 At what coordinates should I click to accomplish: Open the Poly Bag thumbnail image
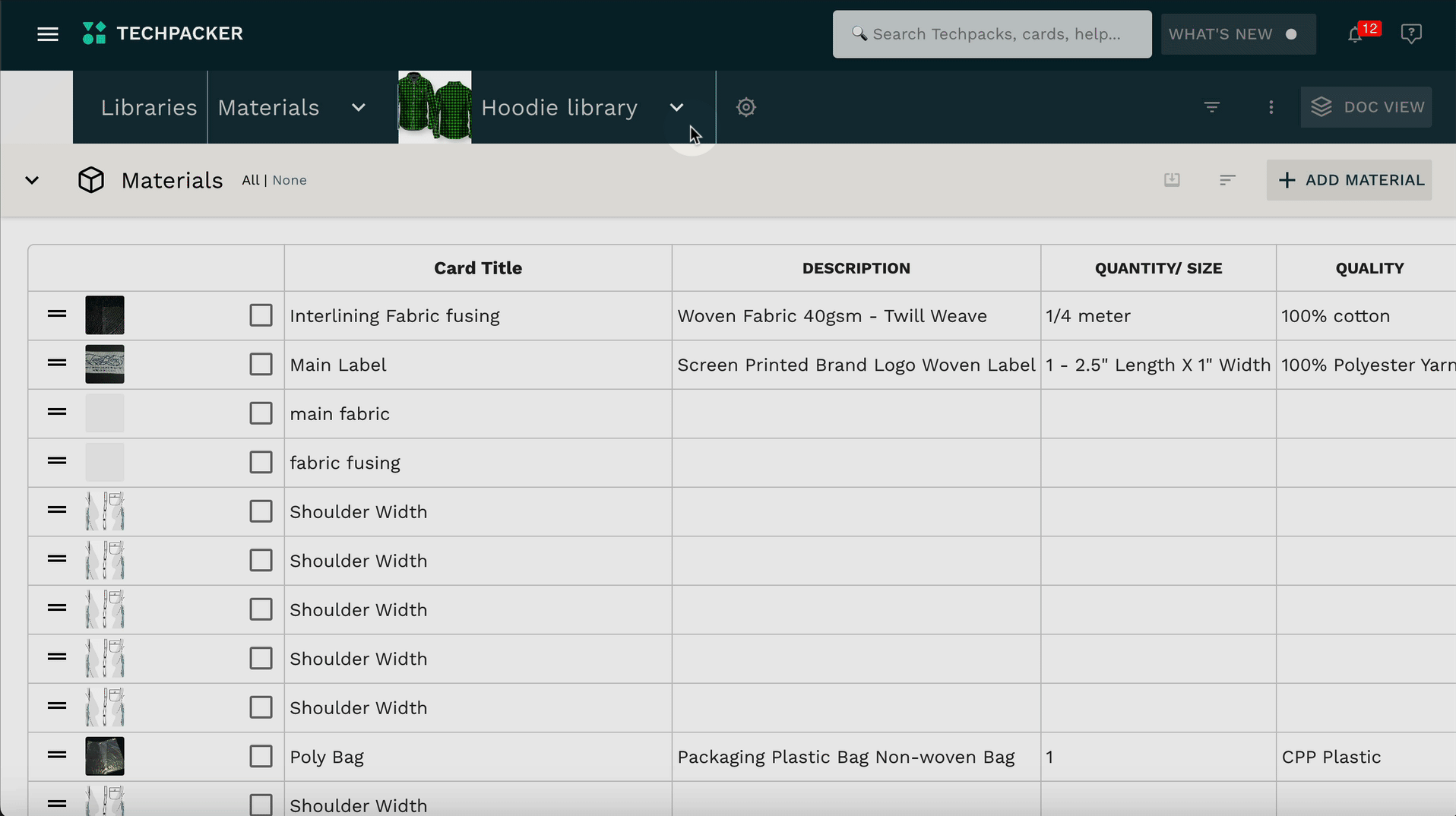pyautogui.click(x=105, y=756)
